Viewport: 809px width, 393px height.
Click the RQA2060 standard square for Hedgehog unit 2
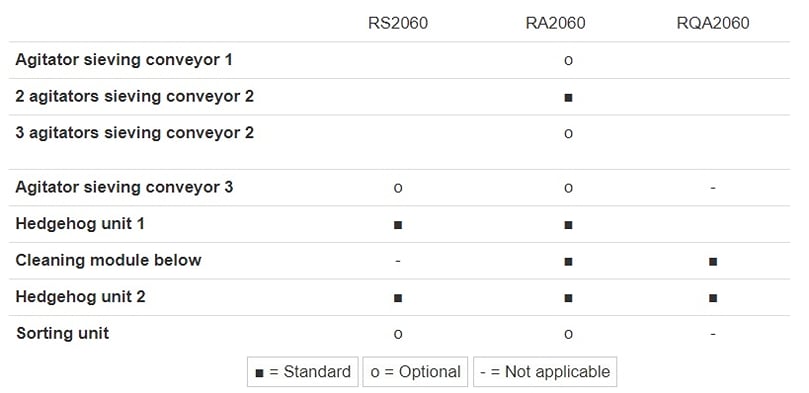tap(713, 298)
